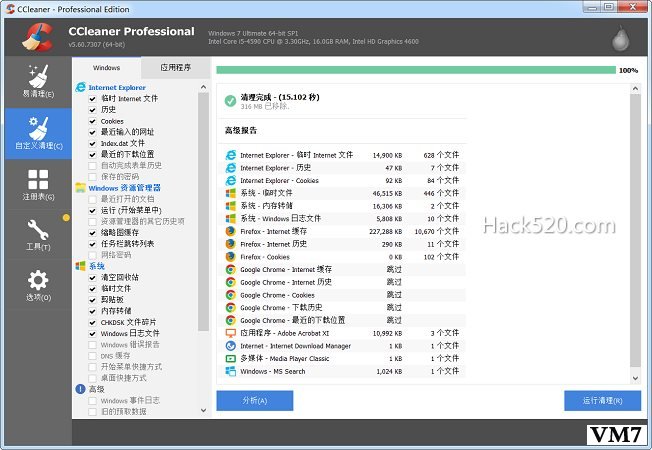
Task: Select the Windows 资源管理器 category heading
Action: point(124,188)
